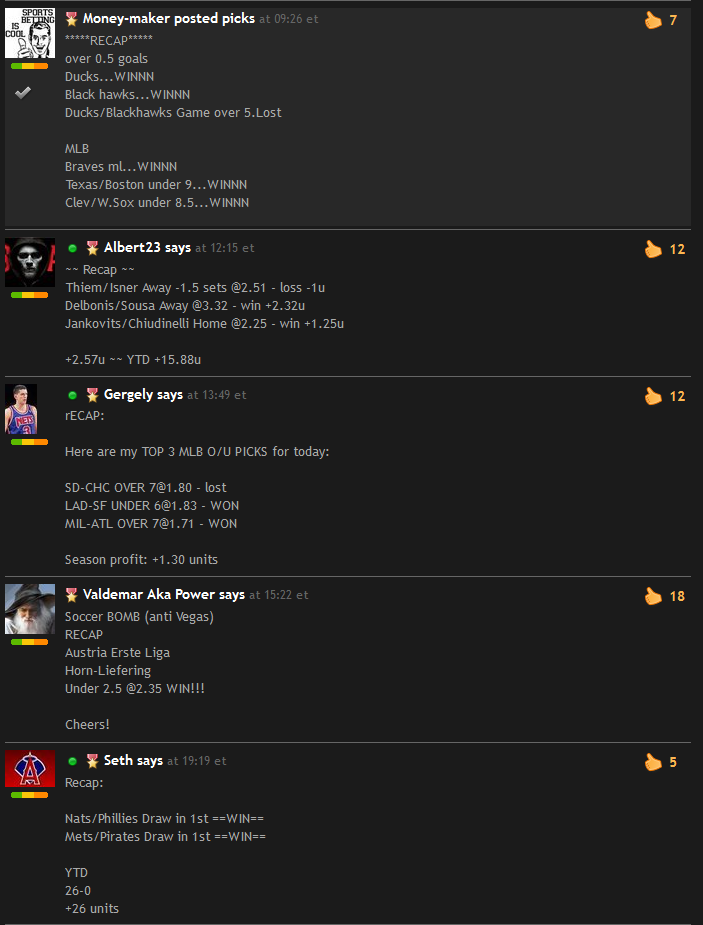Click Seth's Angels logo avatar
This screenshot has width=703, height=925.
click(30, 769)
